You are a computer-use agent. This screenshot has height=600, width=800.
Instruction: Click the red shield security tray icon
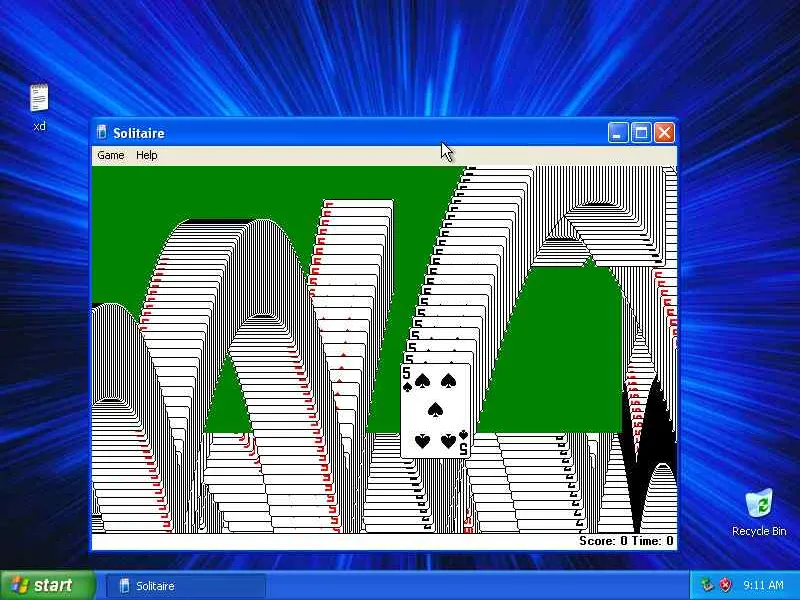click(x=726, y=585)
